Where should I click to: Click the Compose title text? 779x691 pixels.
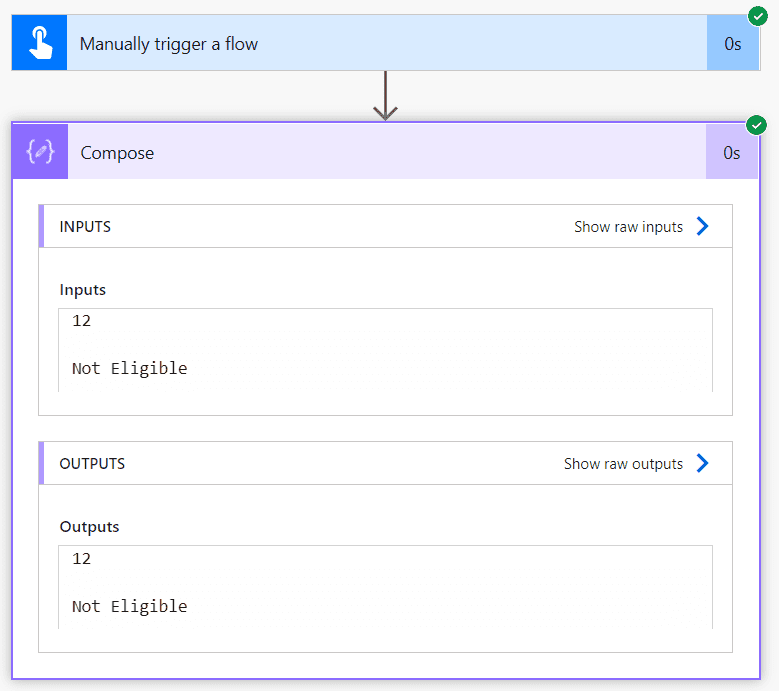click(117, 153)
